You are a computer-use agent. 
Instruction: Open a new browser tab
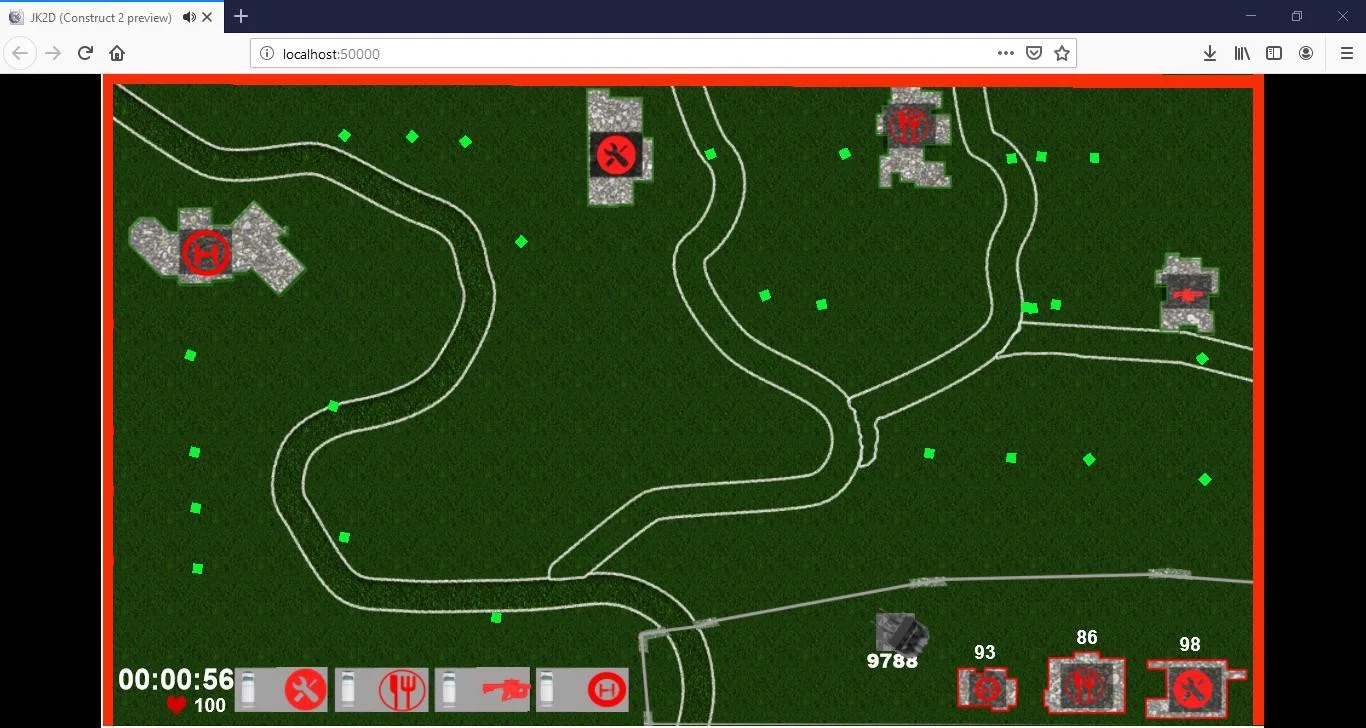coord(241,16)
